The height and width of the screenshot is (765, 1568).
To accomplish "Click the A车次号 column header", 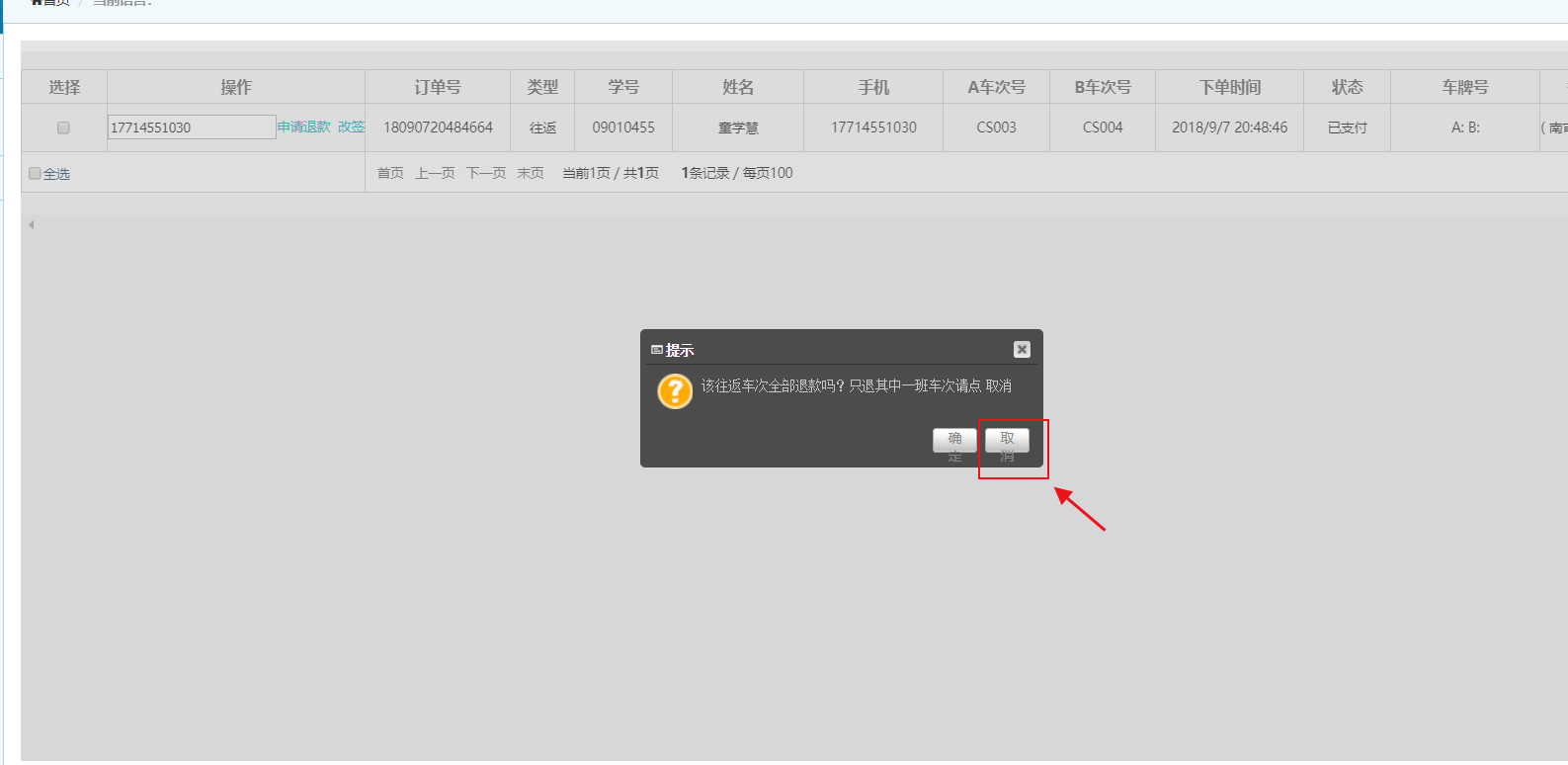I will tap(996, 87).
